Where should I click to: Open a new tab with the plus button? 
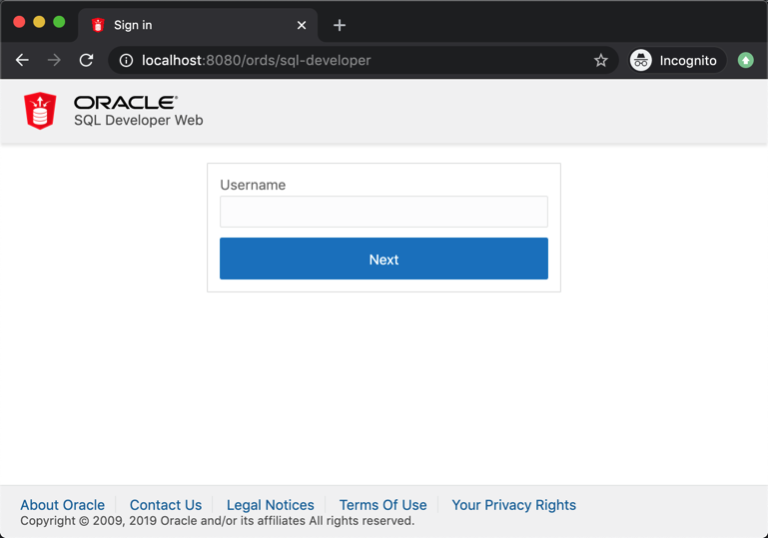pyautogui.click(x=339, y=25)
